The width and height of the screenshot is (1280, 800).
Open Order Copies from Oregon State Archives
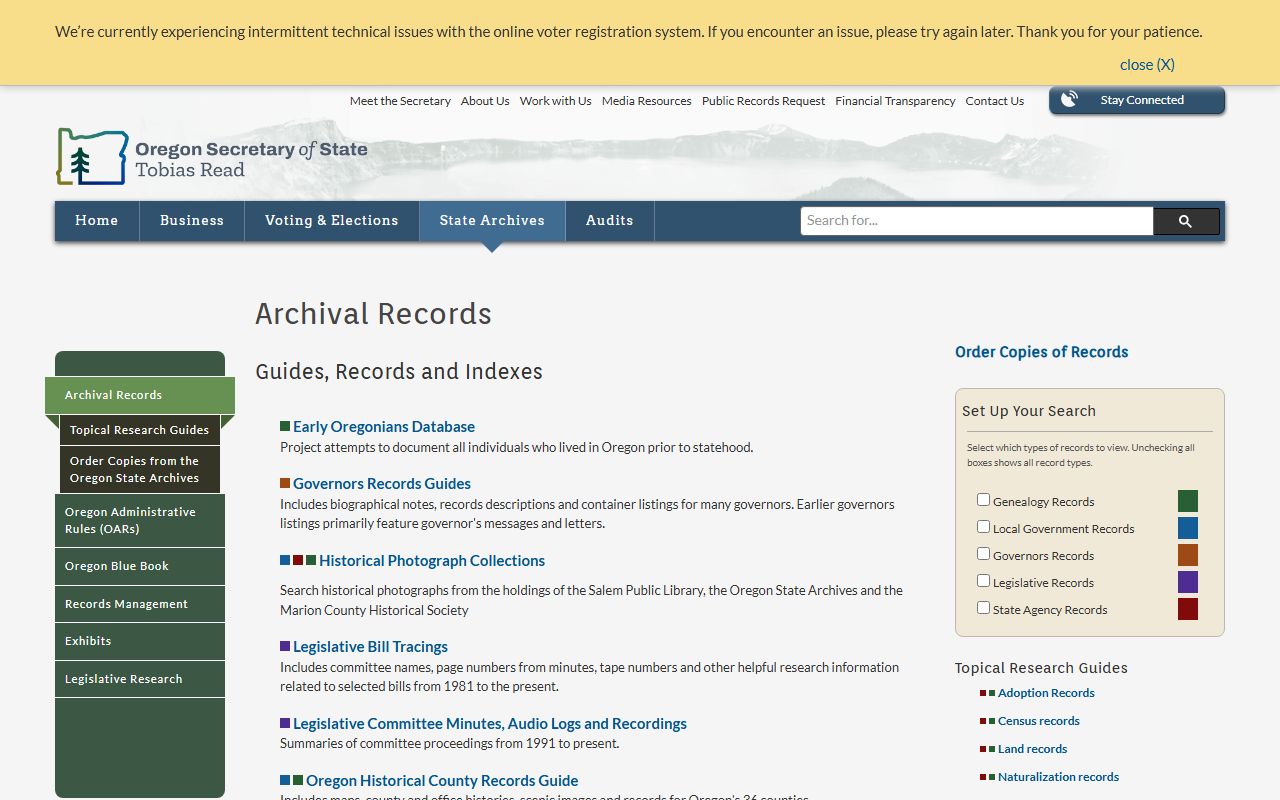point(140,469)
